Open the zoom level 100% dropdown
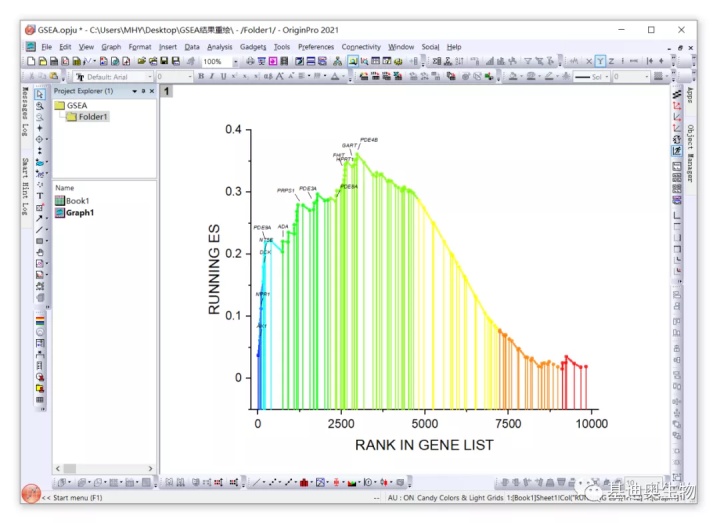 [236, 62]
